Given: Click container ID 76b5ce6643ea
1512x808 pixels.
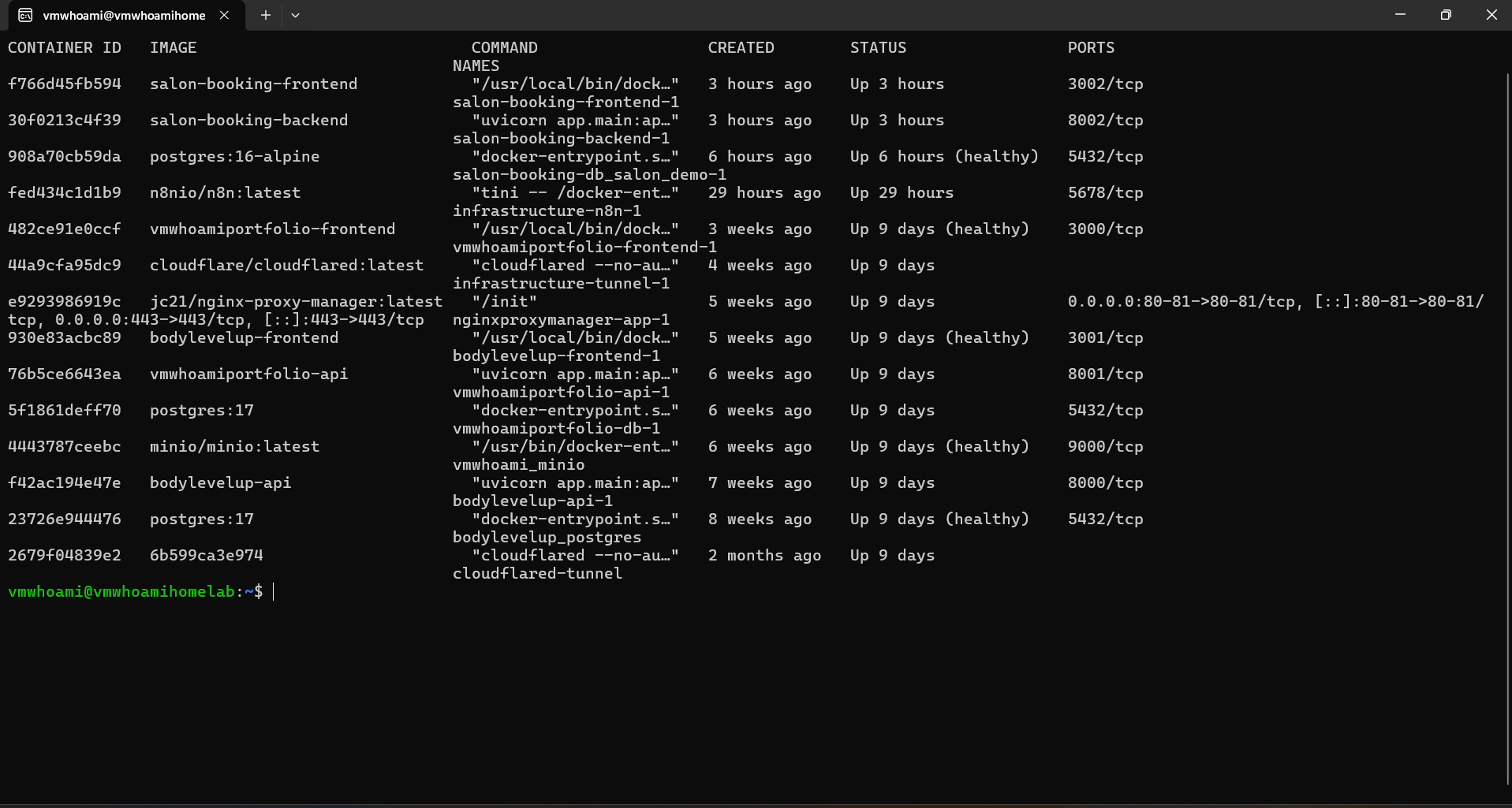Looking at the screenshot, I should click(x=65, y=374).
